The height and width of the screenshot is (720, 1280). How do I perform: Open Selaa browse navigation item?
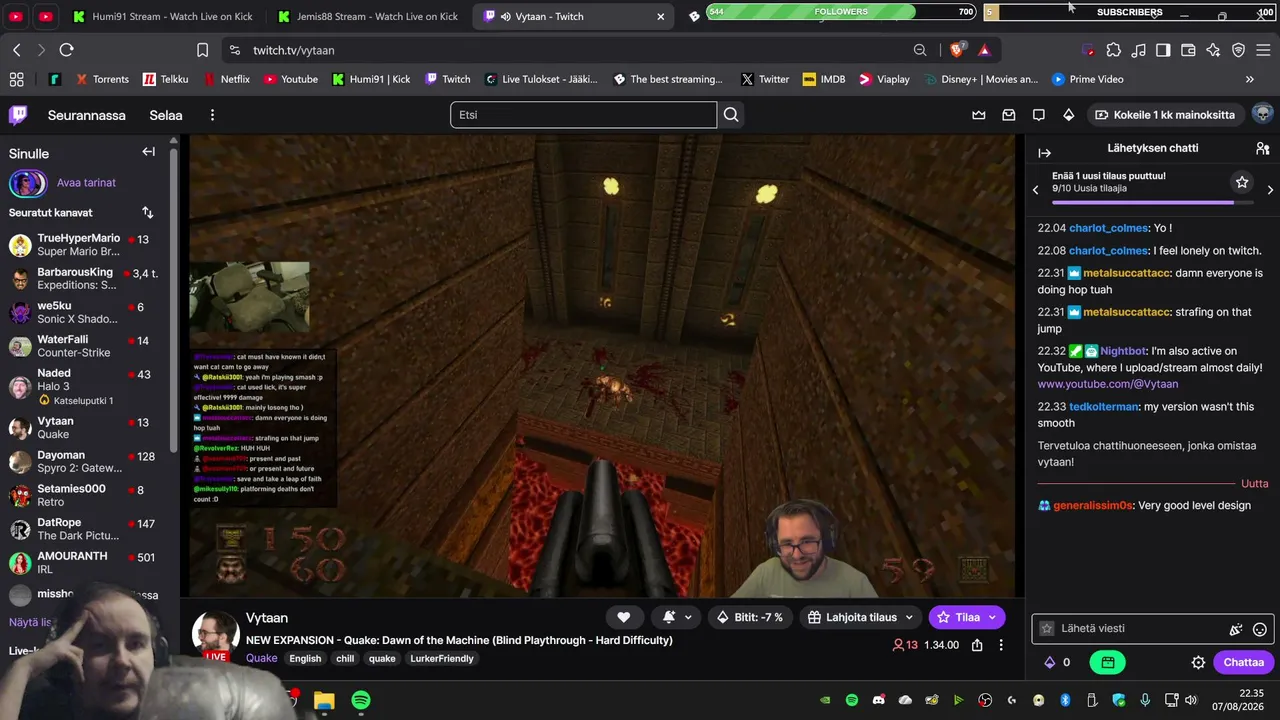(x=166, y=115)
